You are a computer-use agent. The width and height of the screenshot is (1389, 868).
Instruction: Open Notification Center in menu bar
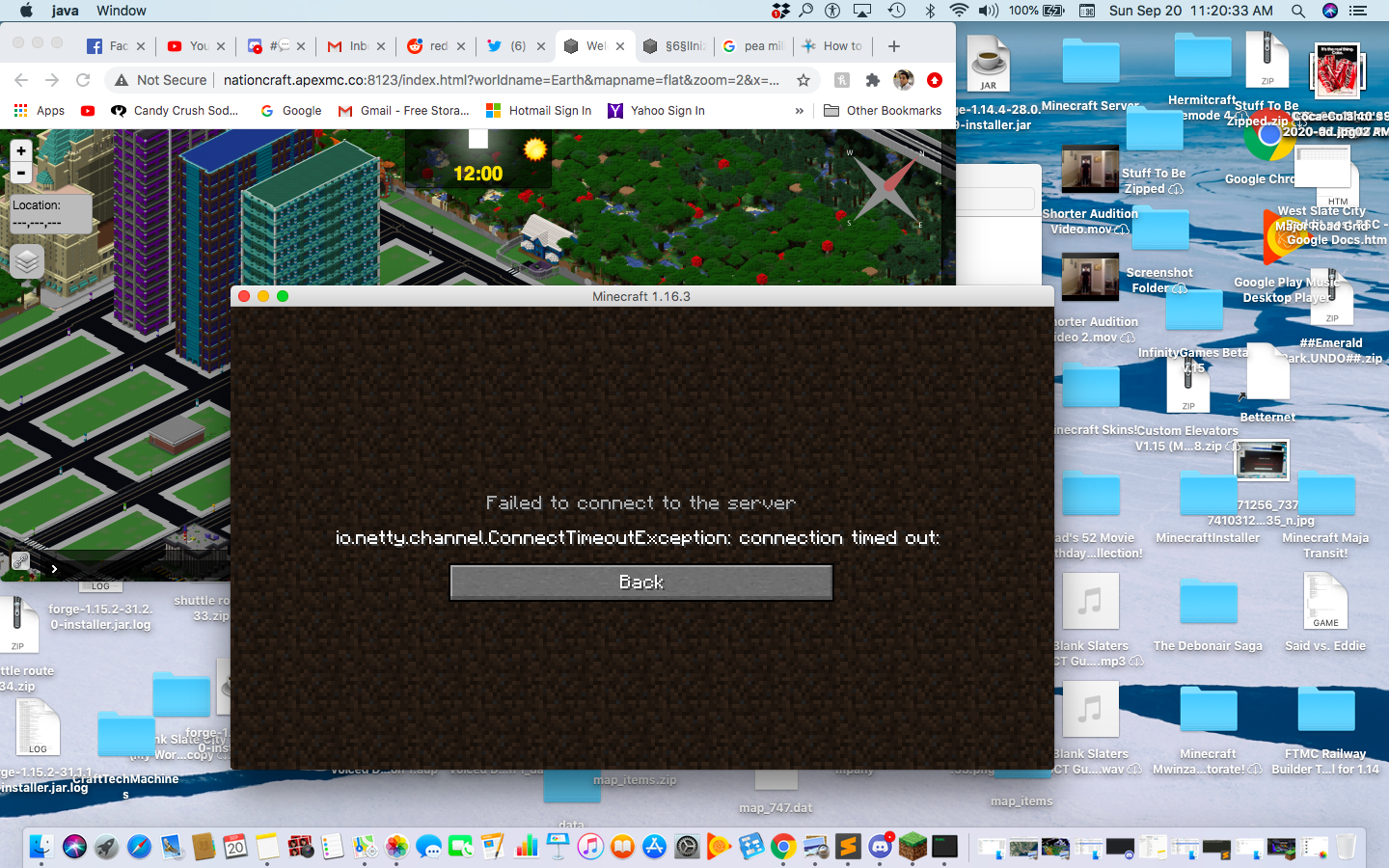click(x=1358, y=11)
